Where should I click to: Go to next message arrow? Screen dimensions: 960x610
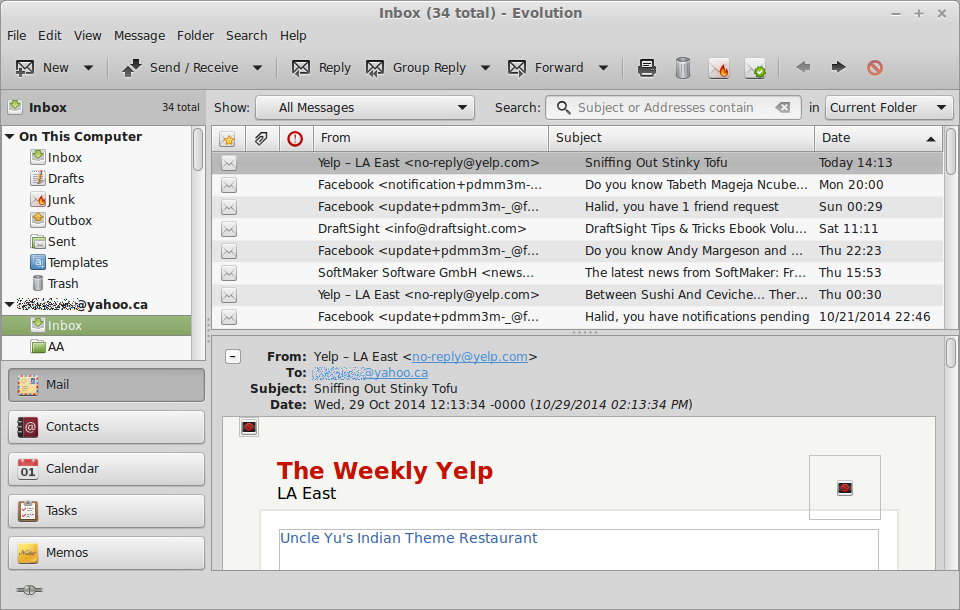(x=838, y=67)
